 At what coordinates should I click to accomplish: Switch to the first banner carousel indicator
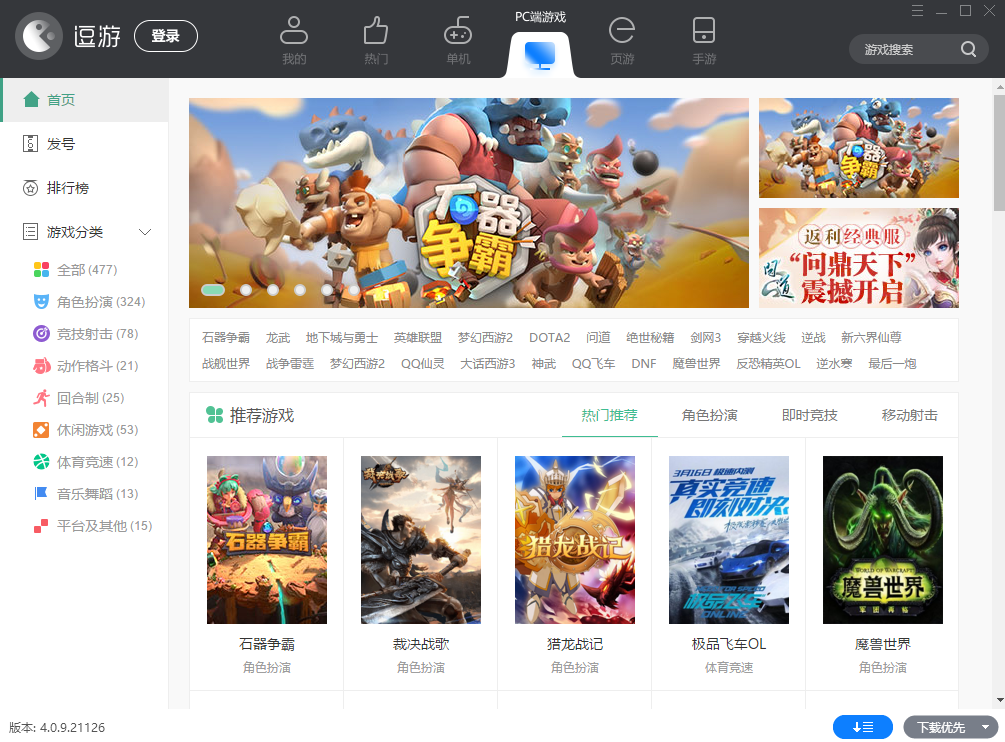click(212, 290)
